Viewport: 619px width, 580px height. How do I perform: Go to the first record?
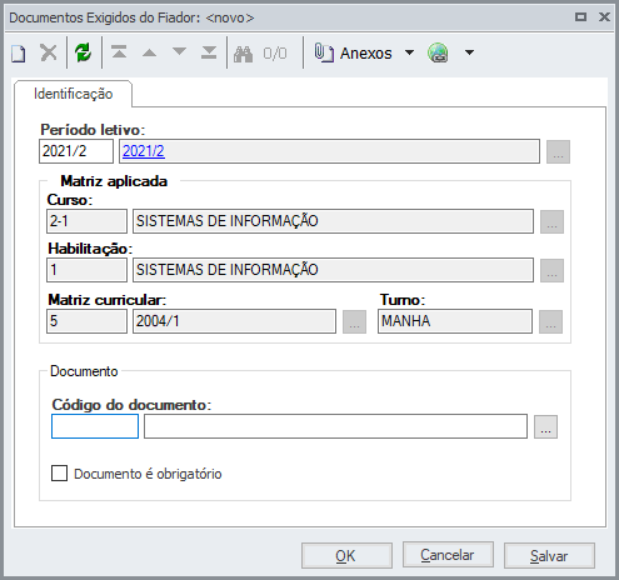pos(119,54)
